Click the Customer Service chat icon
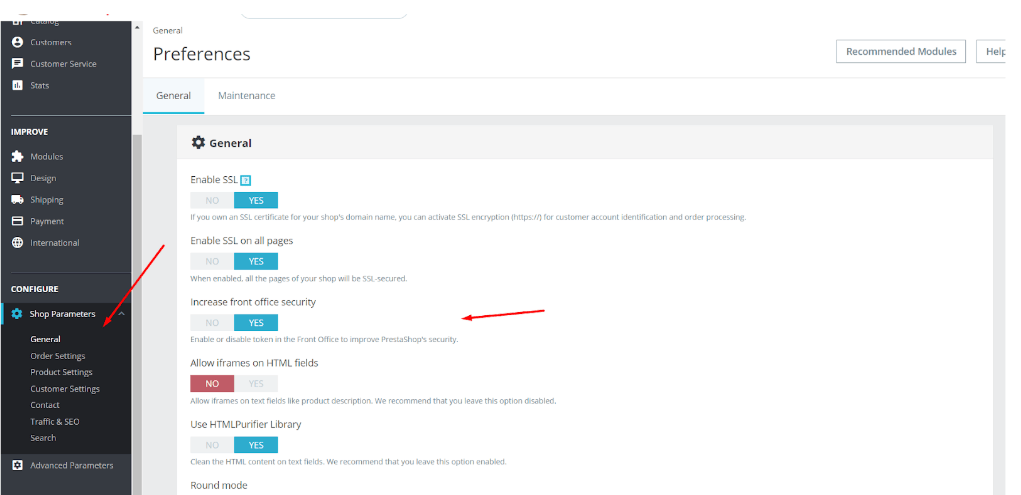Screen dimensions: 1021x495 click(x=18, y=64)
